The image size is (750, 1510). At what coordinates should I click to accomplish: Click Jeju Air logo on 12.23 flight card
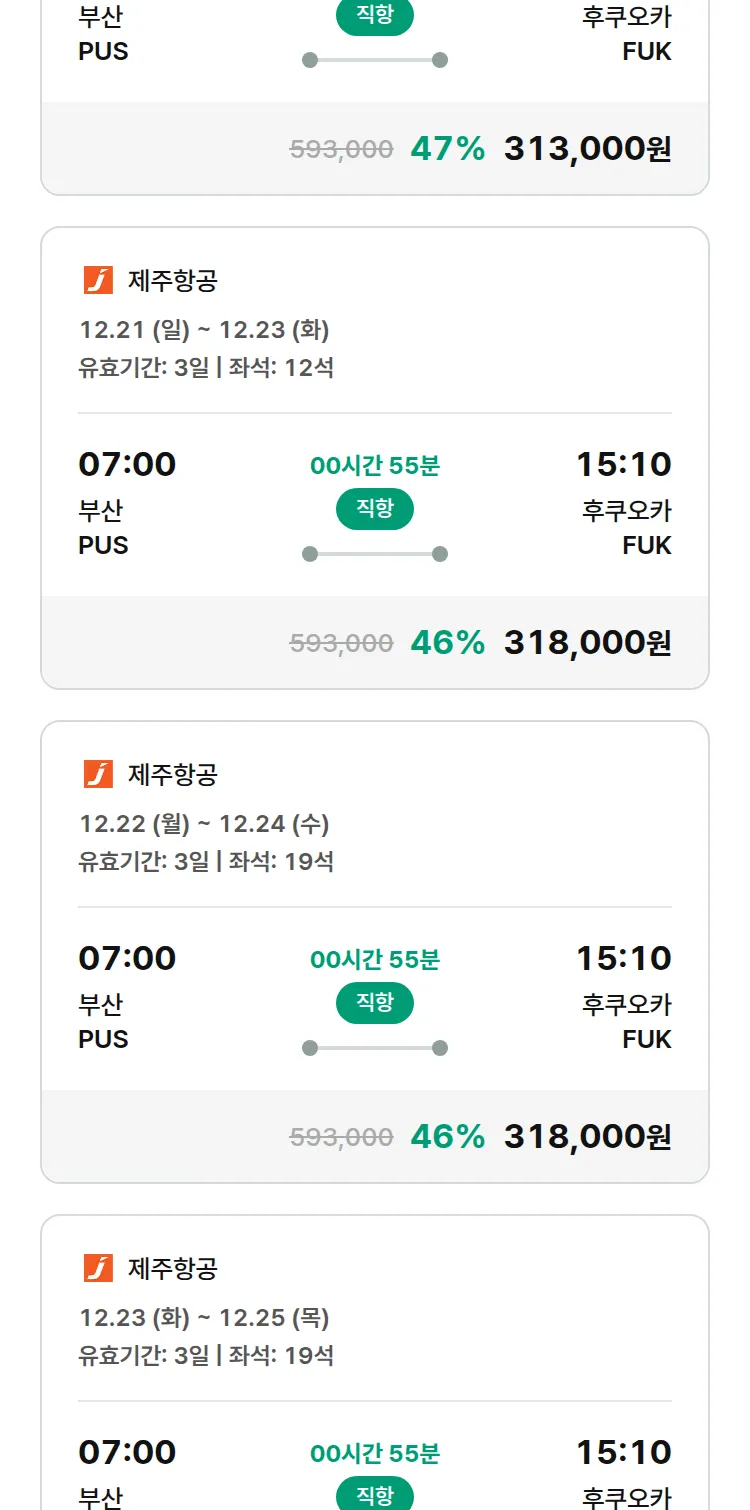[98, 1268]
